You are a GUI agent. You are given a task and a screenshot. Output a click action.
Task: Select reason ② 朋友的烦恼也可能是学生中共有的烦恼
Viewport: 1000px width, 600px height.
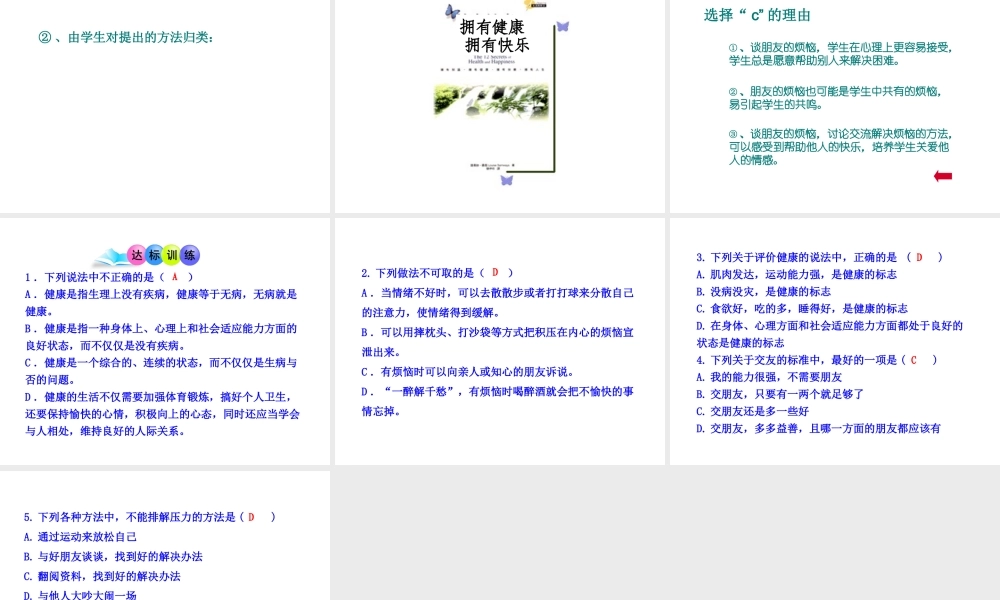click(x=836, y=98)
